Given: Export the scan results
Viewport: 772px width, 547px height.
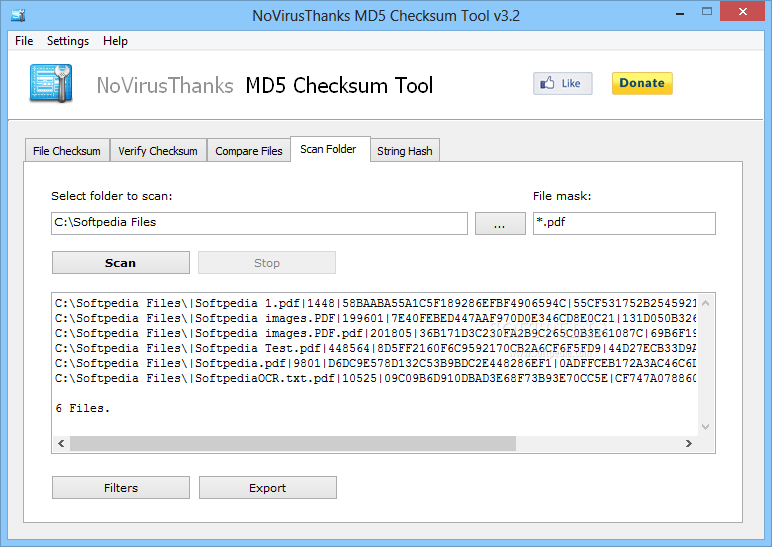Looking at the screenshot, I should (x=268, y=487).
